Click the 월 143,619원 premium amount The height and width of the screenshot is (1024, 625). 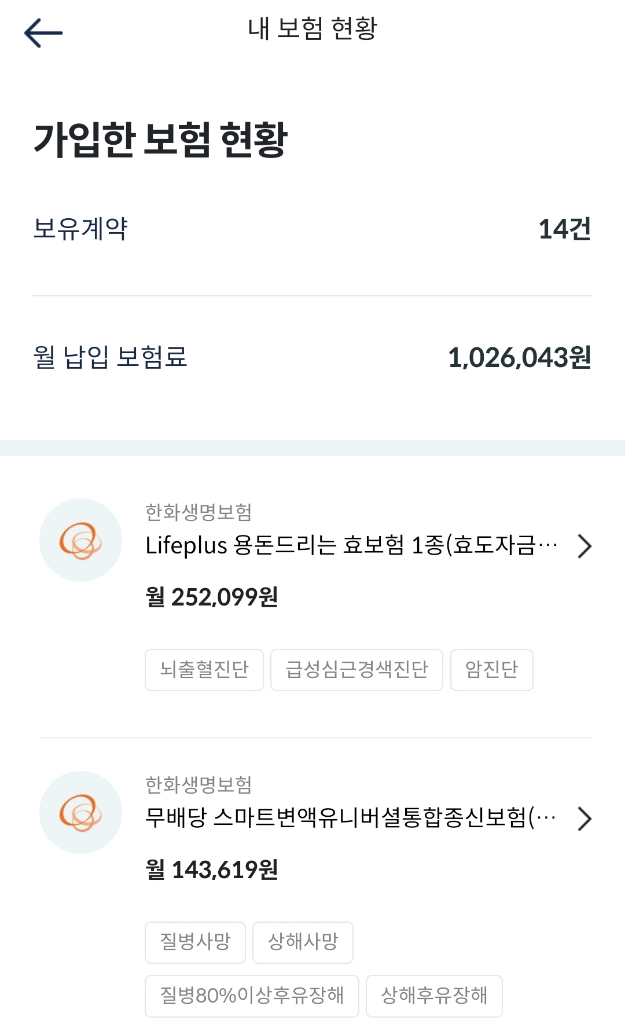212,870
